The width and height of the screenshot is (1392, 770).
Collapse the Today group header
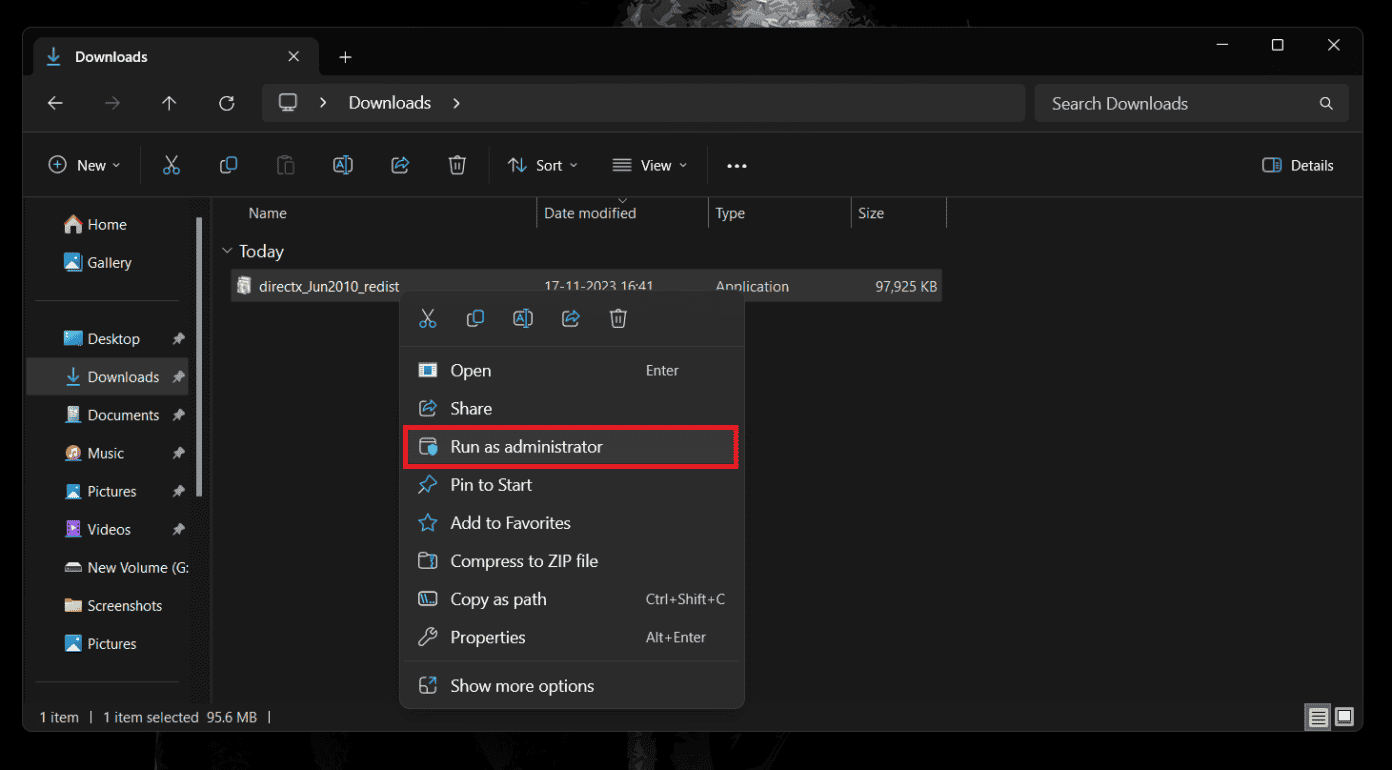coord(227,251)
